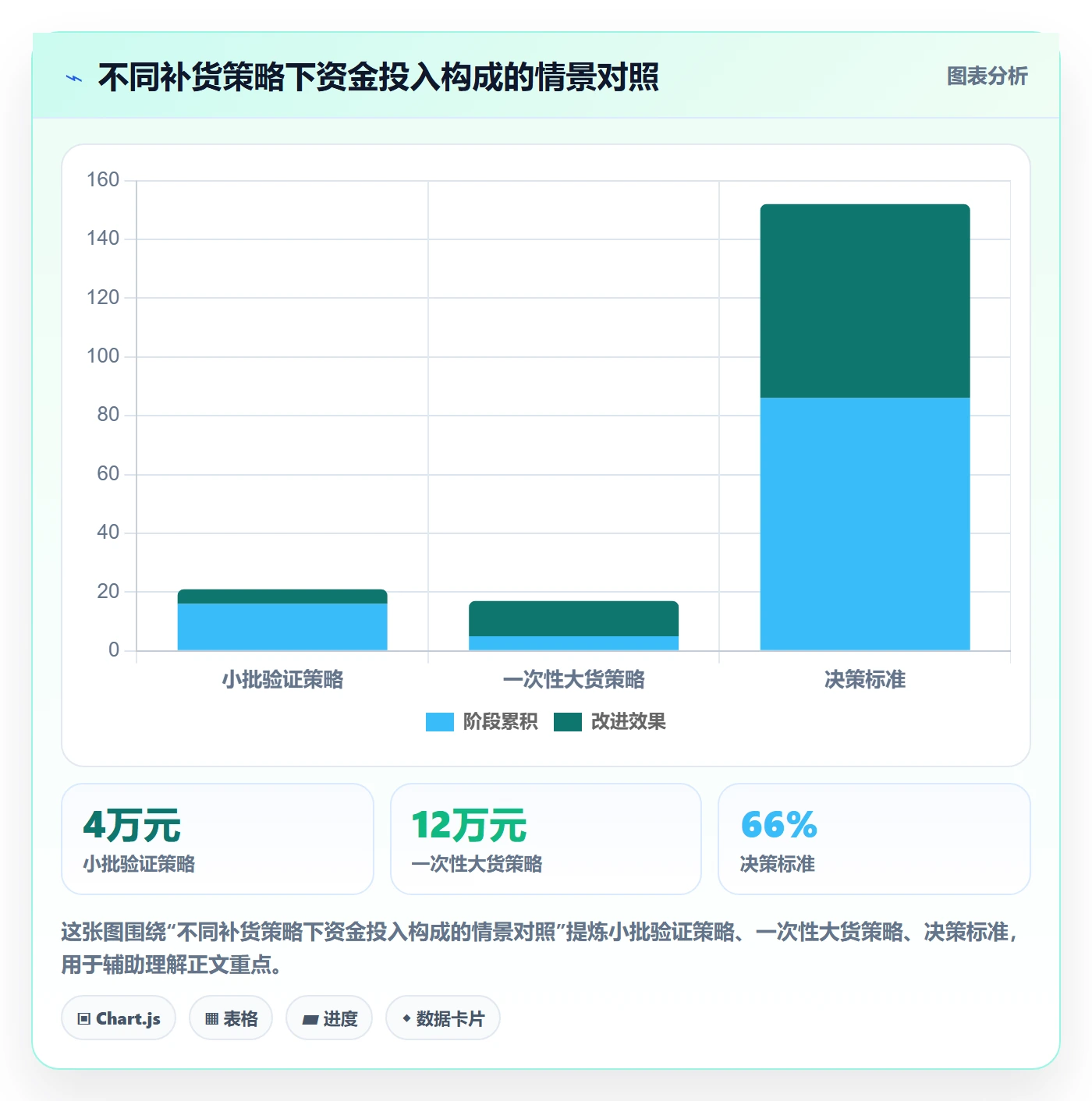Click the 小批验证策略 x-axis label
Viewport: 1092px width, 1101px height.
pyautogui.click(x=282, y=680)
